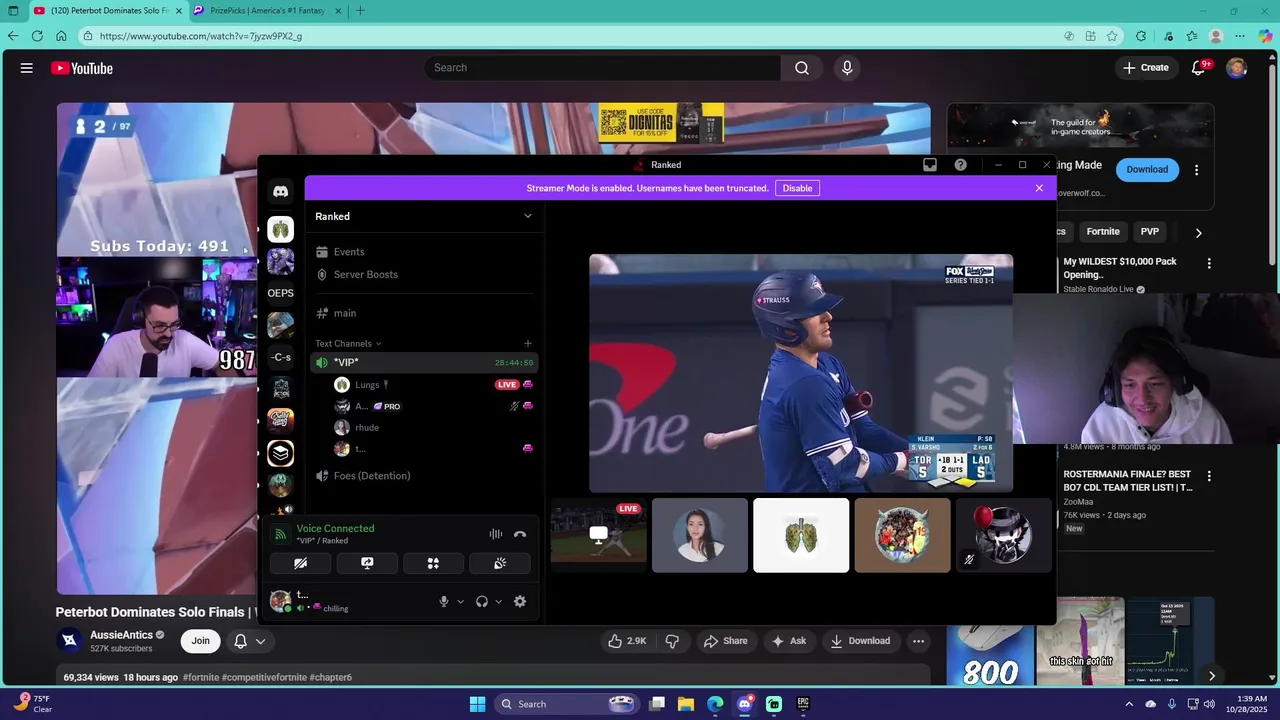Open the YouTube account avatar menu
1280x720 pixels.
click(1237, 68)
